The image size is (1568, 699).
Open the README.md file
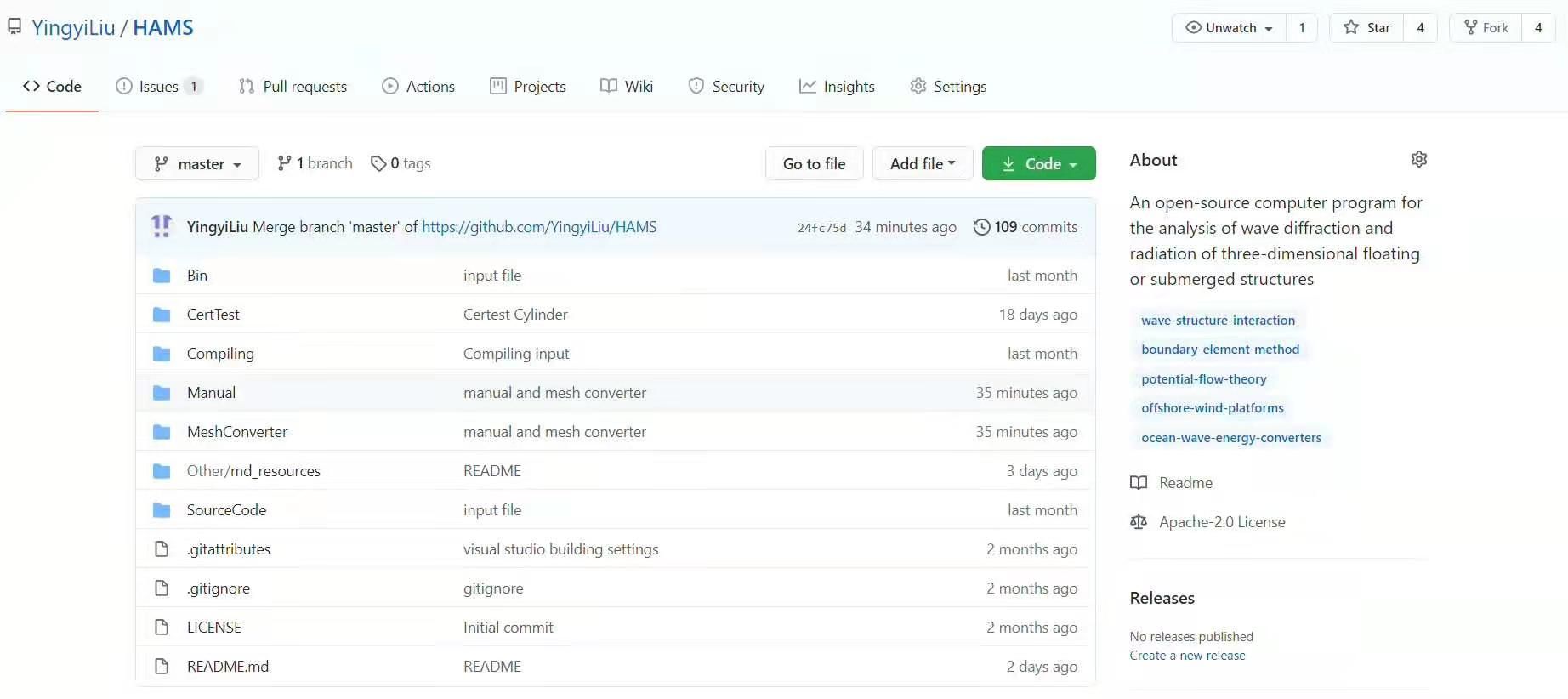[228, 667]
